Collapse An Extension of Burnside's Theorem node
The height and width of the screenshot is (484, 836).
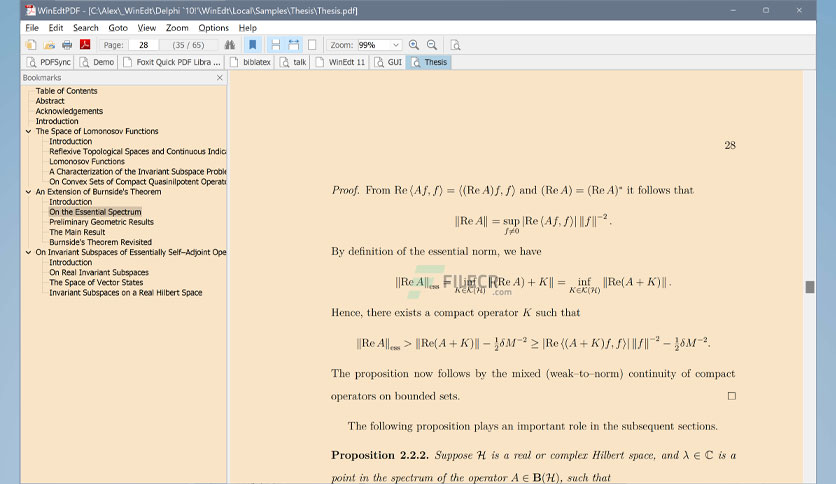28,192
